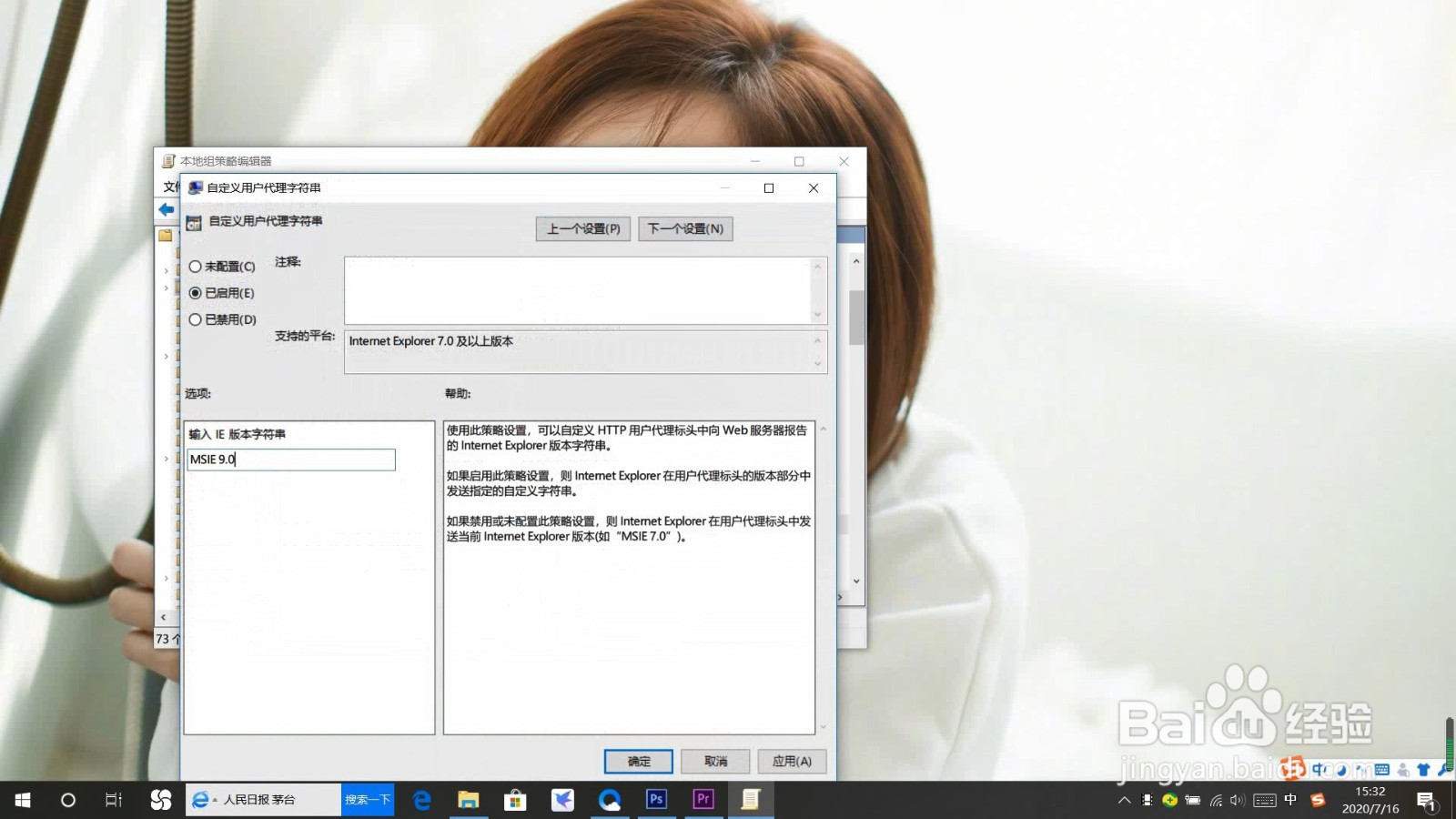Apply settings with 应用(A) button
The height and width of the screenshot is (819, 1456).
click(792, 761)
